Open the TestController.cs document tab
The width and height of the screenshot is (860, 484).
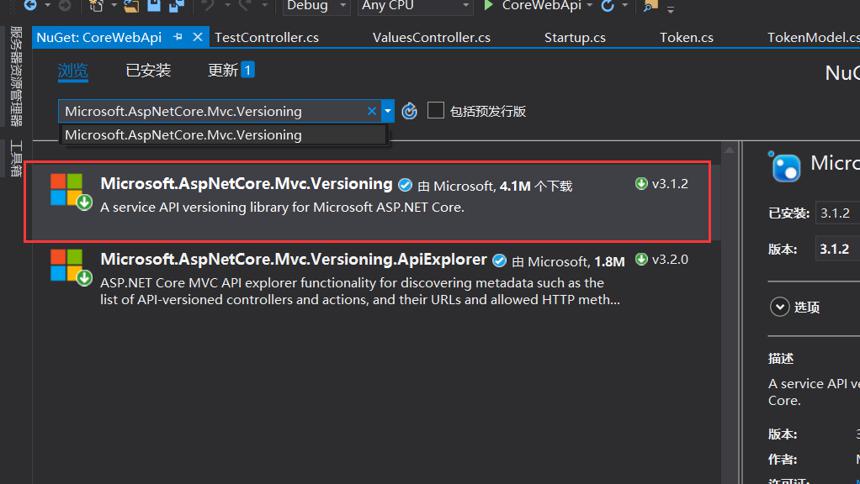(267, 37)
